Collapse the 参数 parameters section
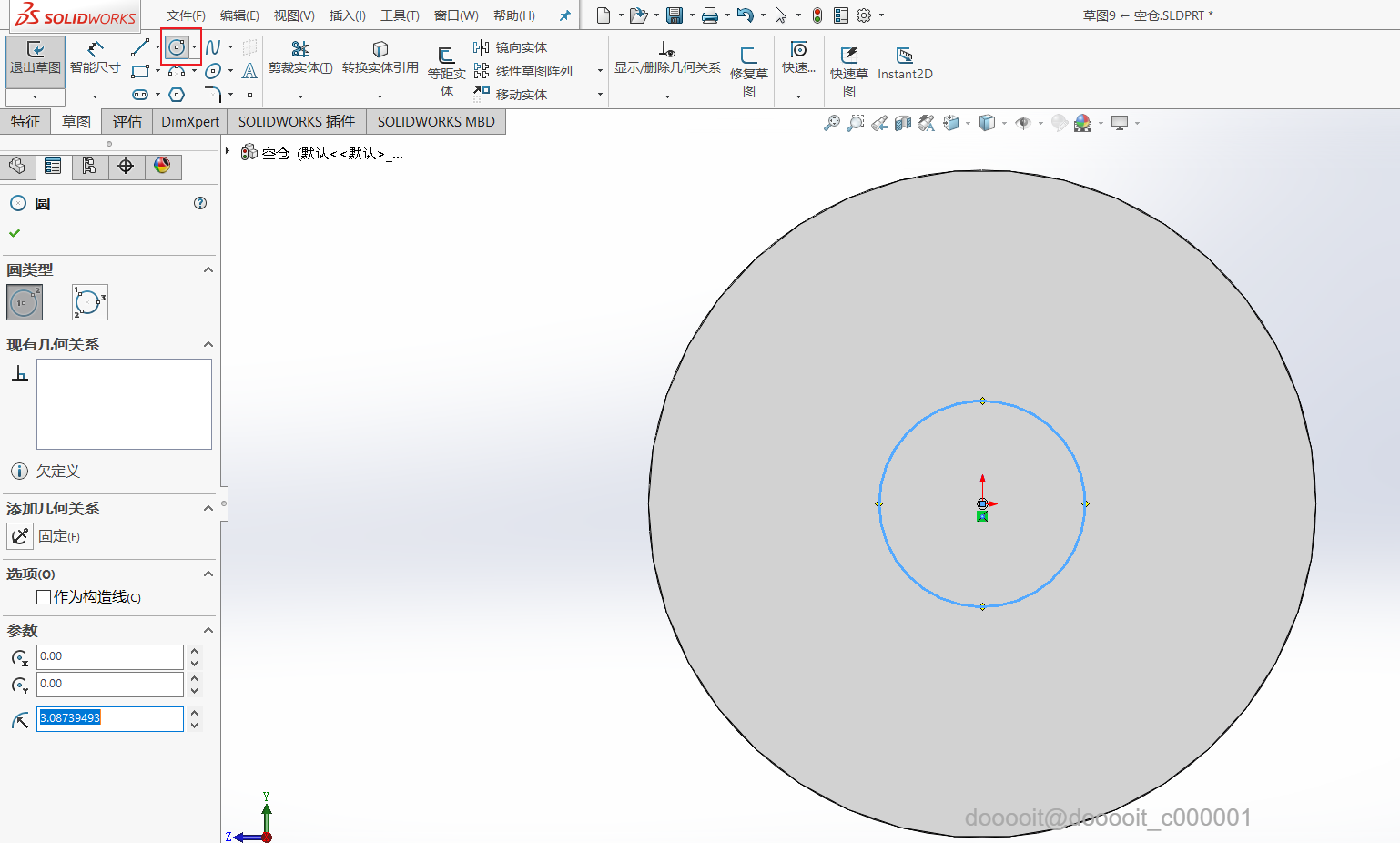The width and height of the screenshot is (1400, 843). click(x=208, y=630)
